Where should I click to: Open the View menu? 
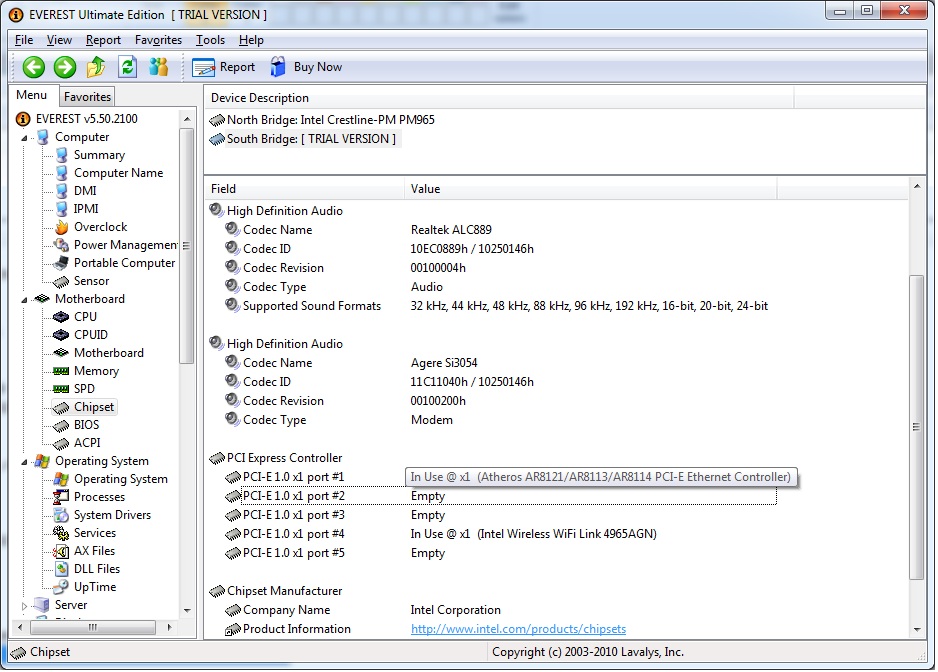[x=59, y=40]
